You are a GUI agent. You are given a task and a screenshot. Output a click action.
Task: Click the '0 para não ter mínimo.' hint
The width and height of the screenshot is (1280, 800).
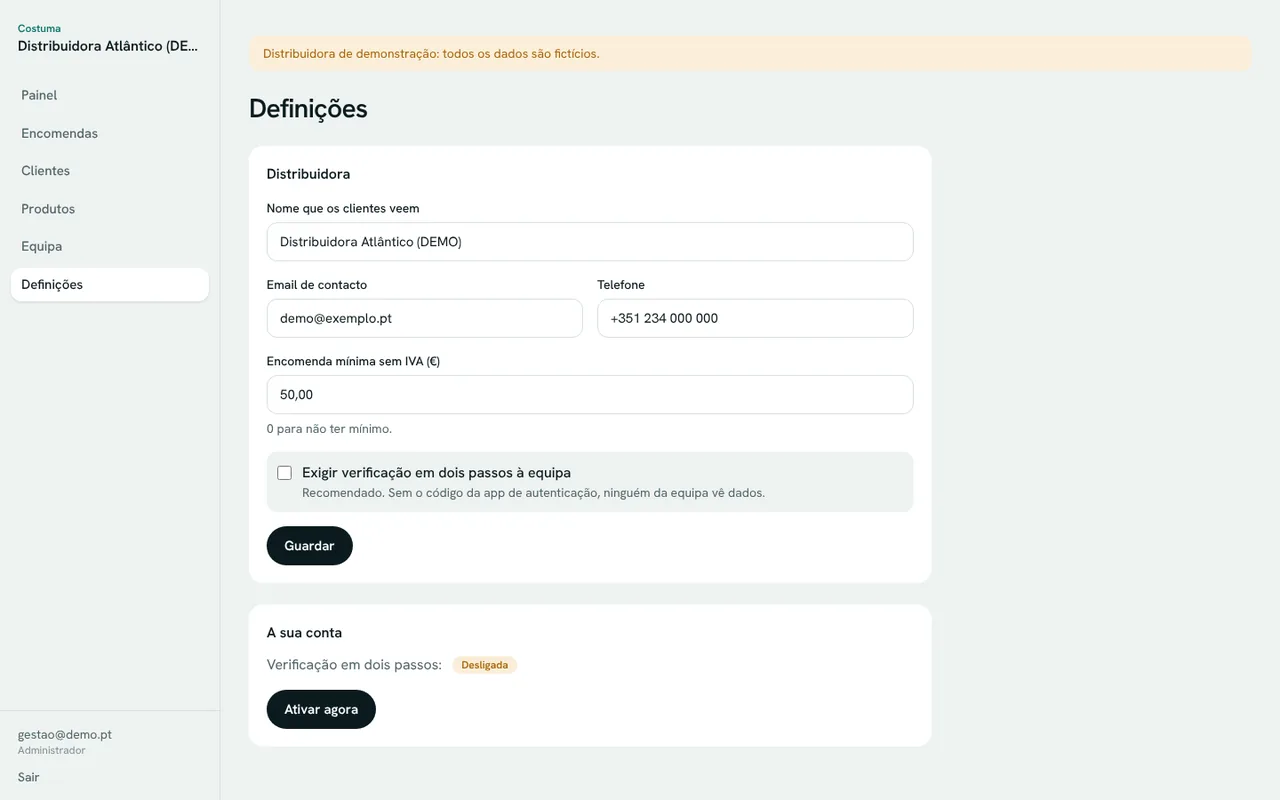coord(329,429)
